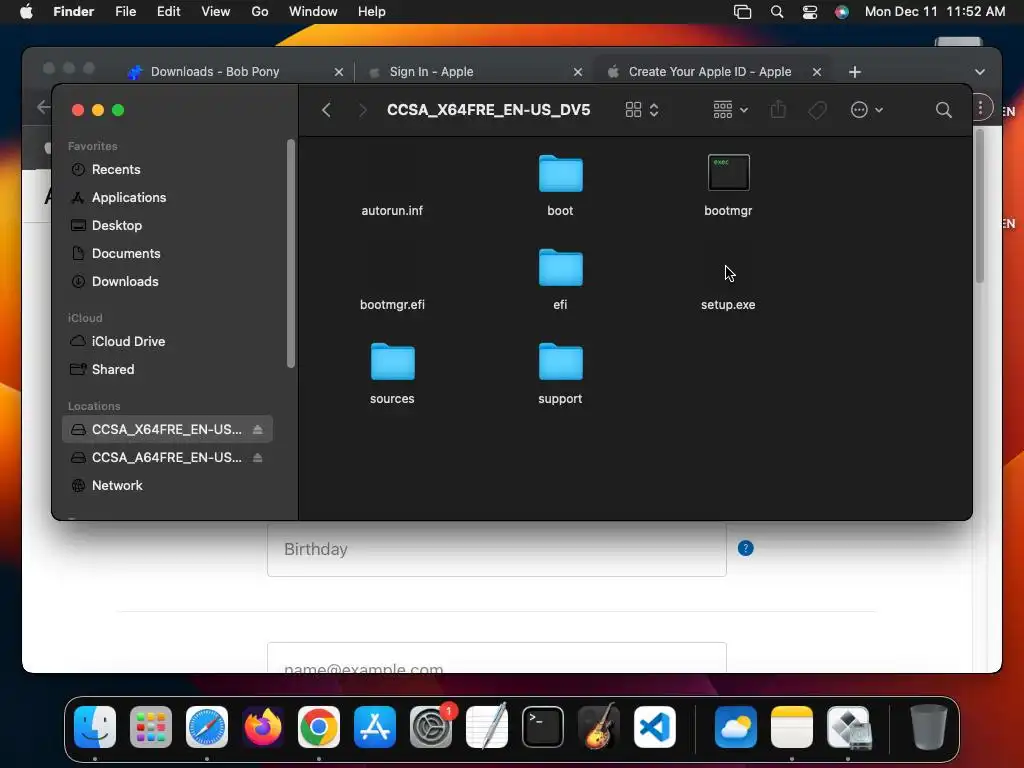Select the bootmgr exec file icon

pyautogui.click(x=728, y=173)
